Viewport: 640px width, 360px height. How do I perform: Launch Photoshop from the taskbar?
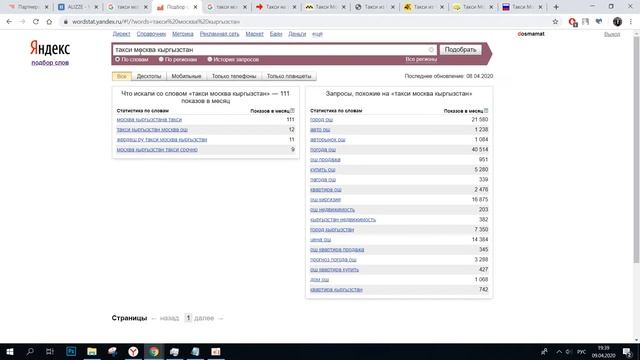(71, 351)
